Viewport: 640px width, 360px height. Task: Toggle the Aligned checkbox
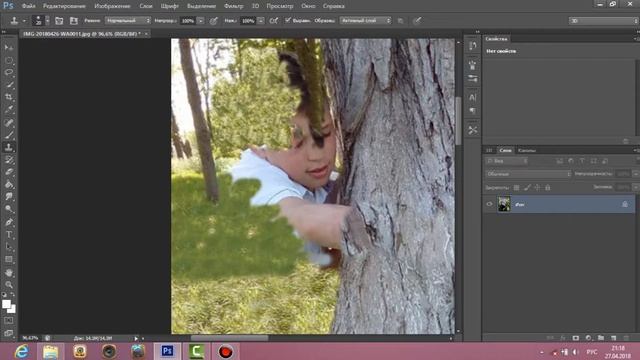point(288,20)
